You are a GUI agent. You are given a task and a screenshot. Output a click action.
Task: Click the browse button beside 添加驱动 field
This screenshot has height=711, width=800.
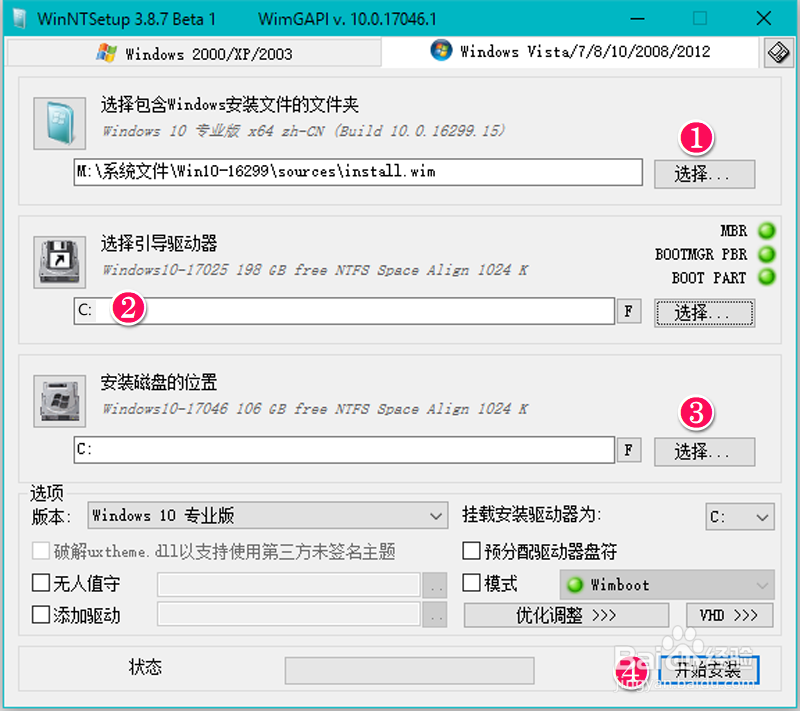pos(435,615)
